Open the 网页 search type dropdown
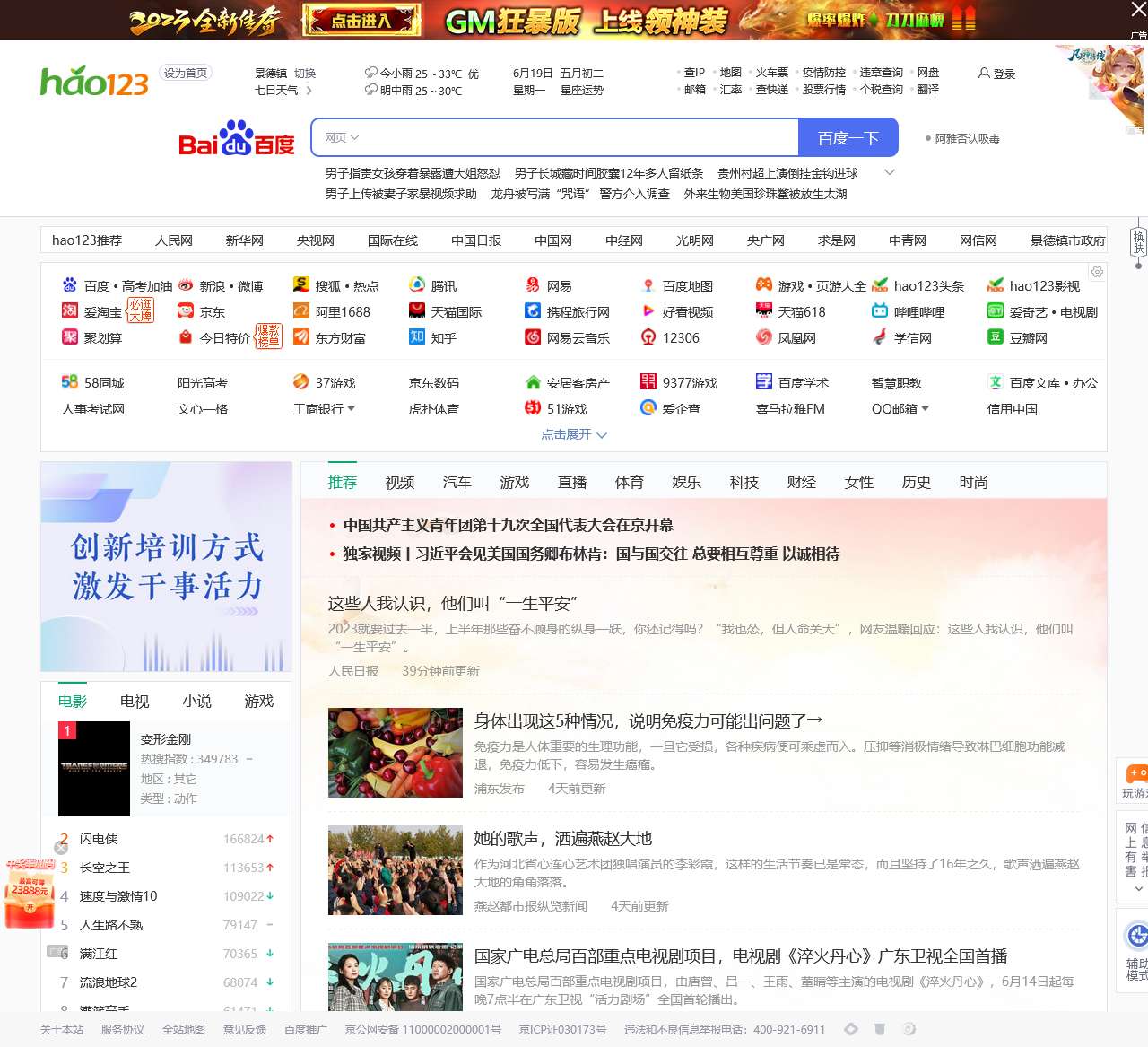The height and width of the screenshot is (1047, 1148). (x=341, y=137)
